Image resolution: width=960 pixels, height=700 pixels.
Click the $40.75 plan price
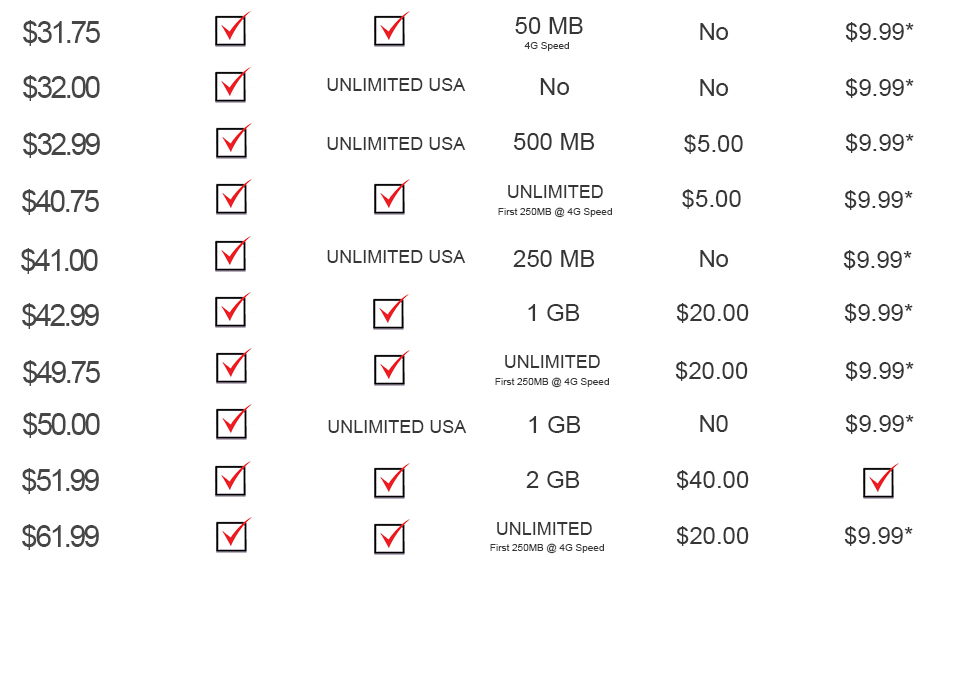click(60, 201)
